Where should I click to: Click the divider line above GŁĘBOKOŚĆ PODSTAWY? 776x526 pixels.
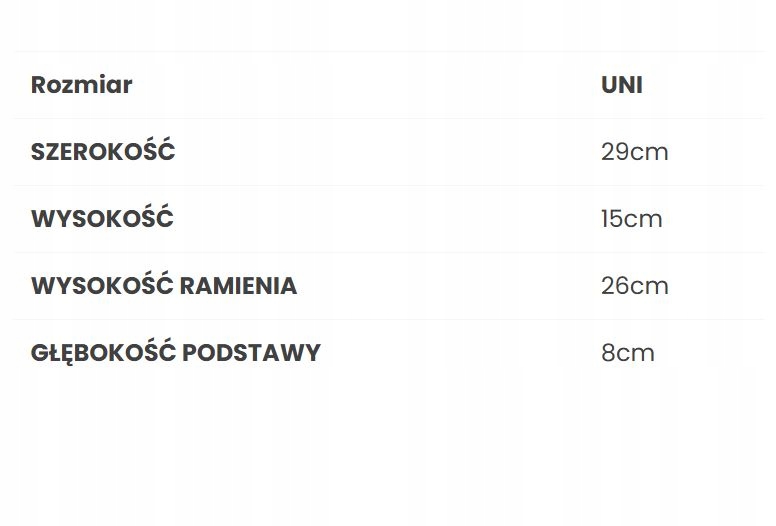[x=388, y=320]
